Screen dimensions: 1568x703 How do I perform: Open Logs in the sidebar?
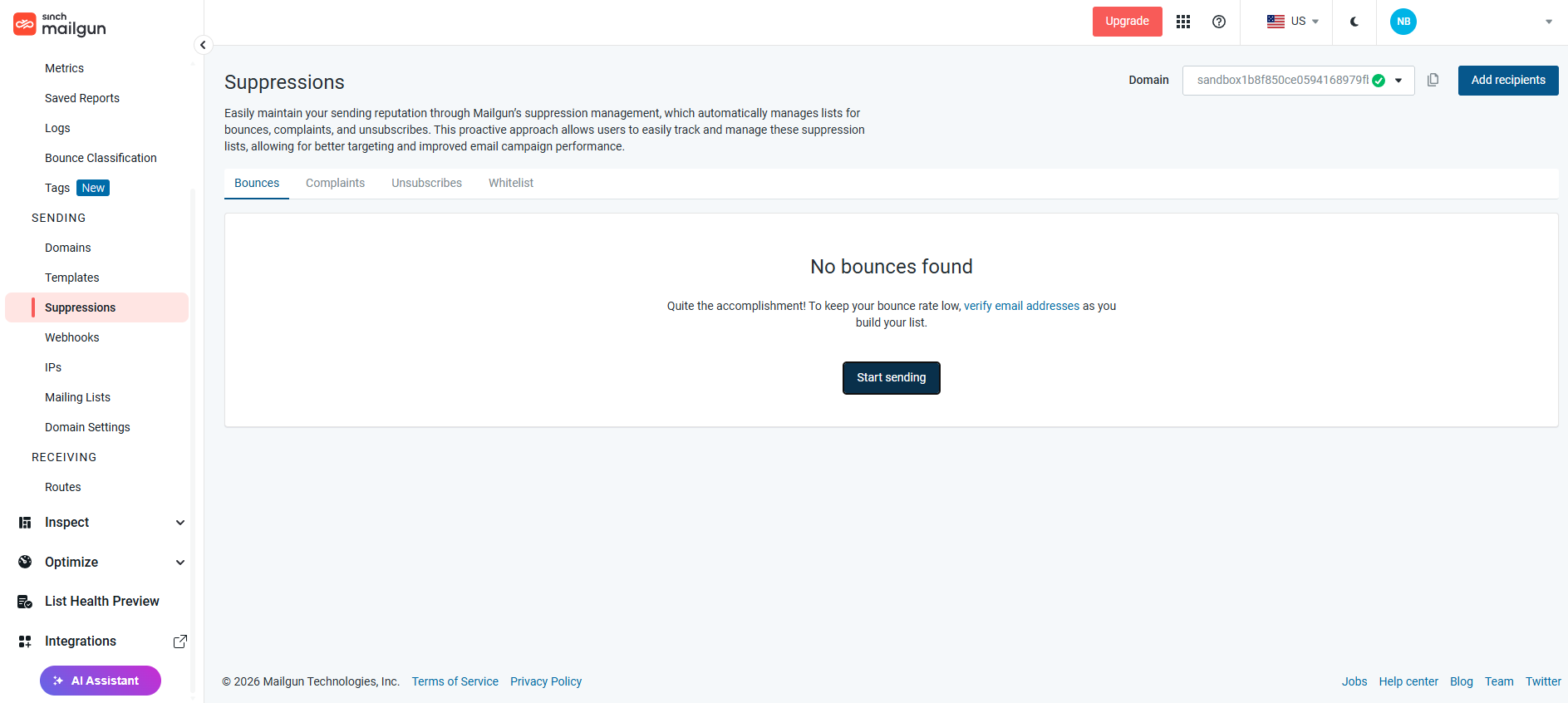pyautogui.click(x=57, y=128)
